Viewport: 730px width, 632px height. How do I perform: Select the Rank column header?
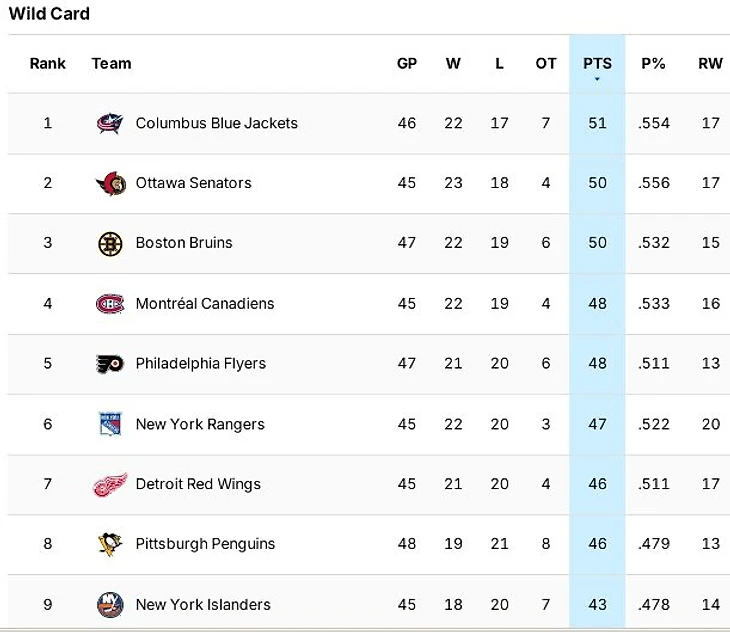click(47, 64)
